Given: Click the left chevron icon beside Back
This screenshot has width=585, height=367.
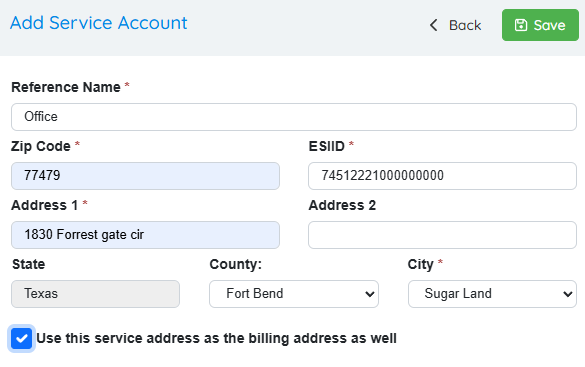Looking at the screenshot, I should (433, 25).
